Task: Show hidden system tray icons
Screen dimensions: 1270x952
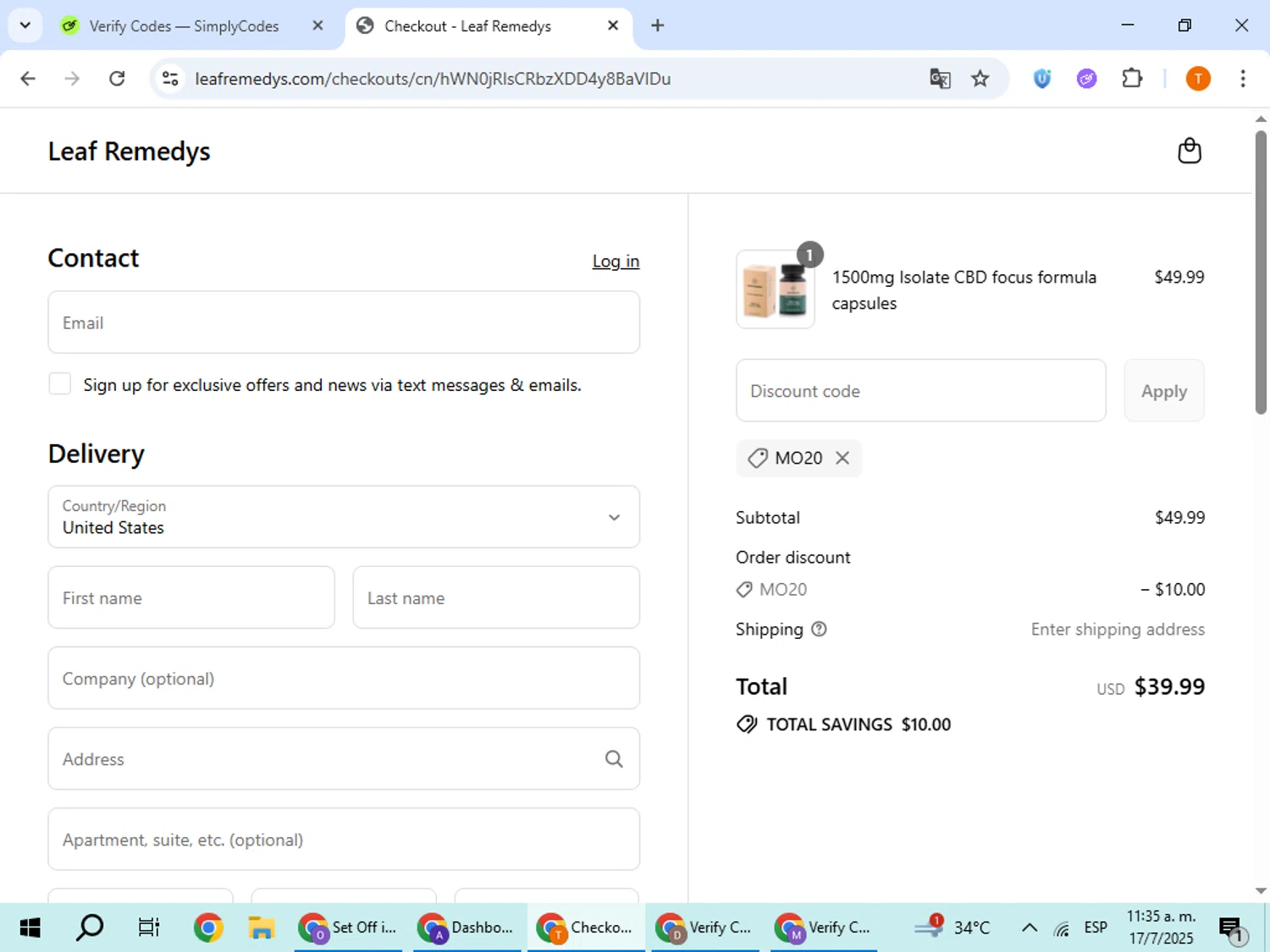Action: pyautogui.click(x=1029, y=927)
